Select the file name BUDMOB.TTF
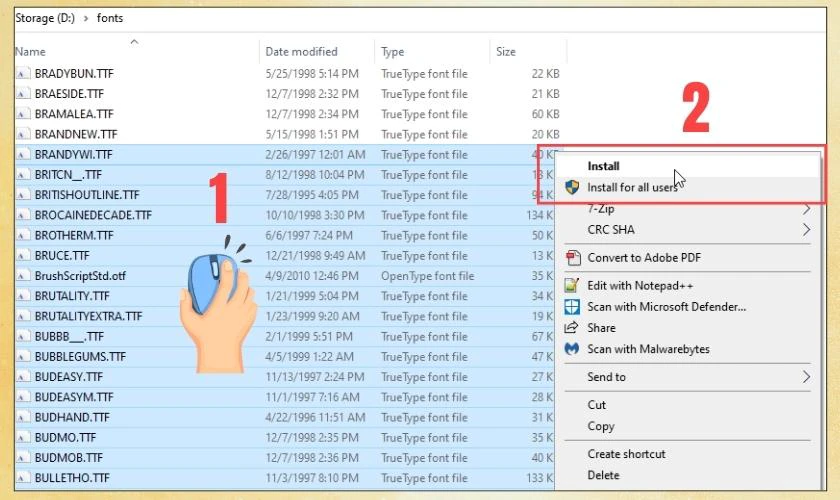This screenshot has width=840, height=500. pyautogui.click(x=69, y=458)
